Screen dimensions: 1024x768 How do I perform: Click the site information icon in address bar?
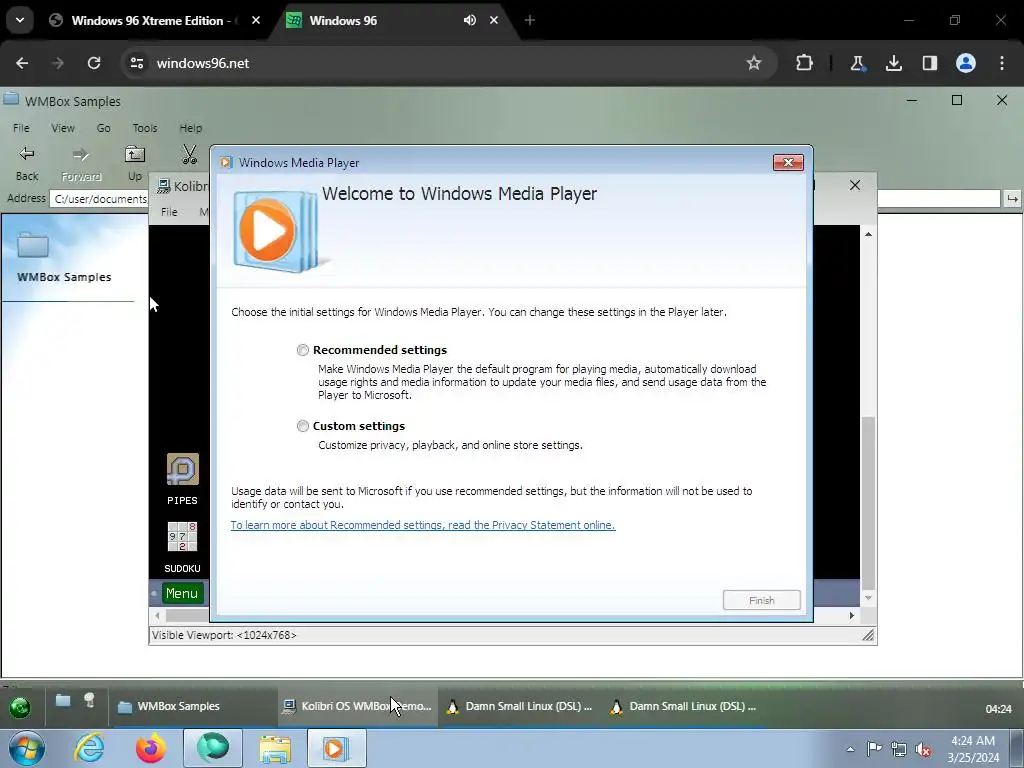pyautogui.click(x=136, y=63)
